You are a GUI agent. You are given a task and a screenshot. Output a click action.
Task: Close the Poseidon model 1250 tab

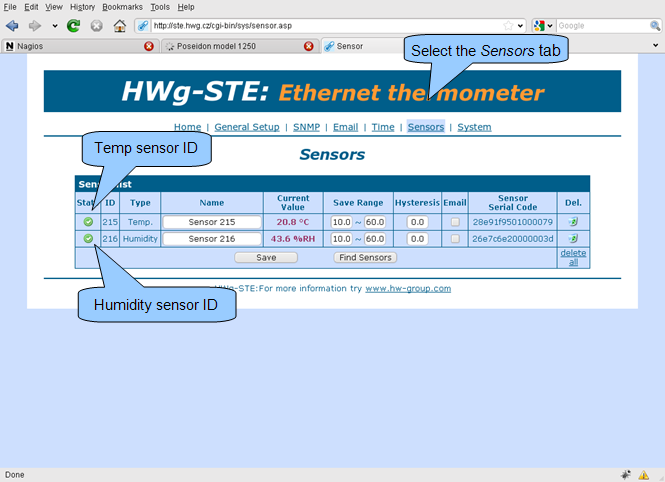coord(309,46)
